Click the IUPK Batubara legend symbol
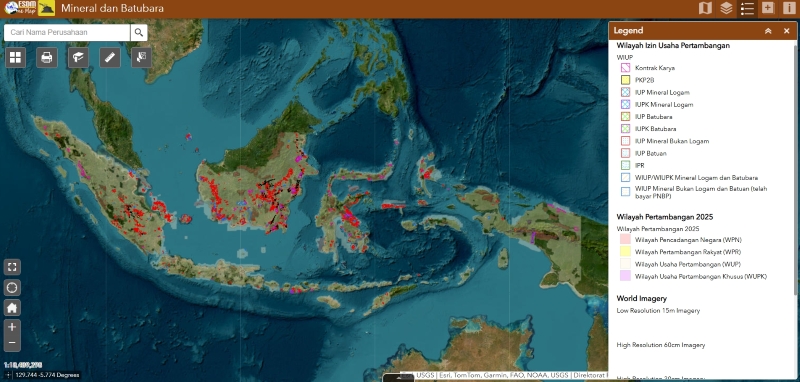The width and height of the screenshot is (800, 382). (626, 129)
